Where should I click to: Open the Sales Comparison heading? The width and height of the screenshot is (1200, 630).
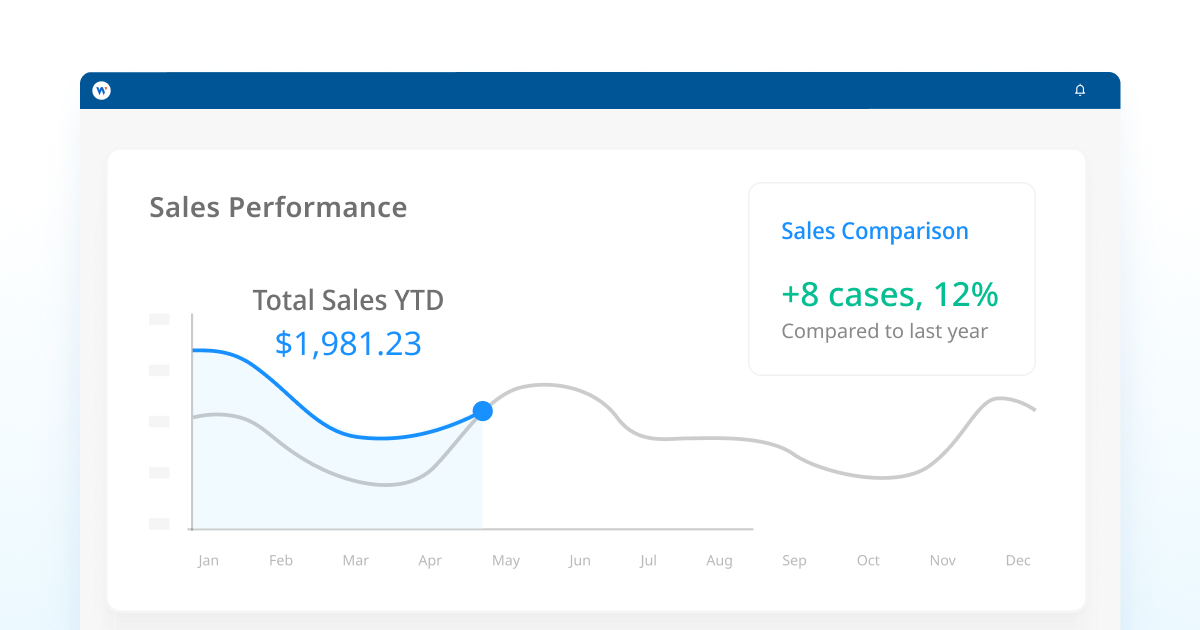coord(874,231)
